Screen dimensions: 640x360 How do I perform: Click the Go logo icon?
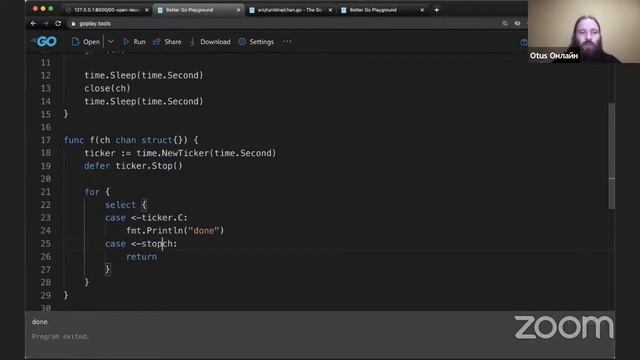pyautogui.click(x=44, y=42)
